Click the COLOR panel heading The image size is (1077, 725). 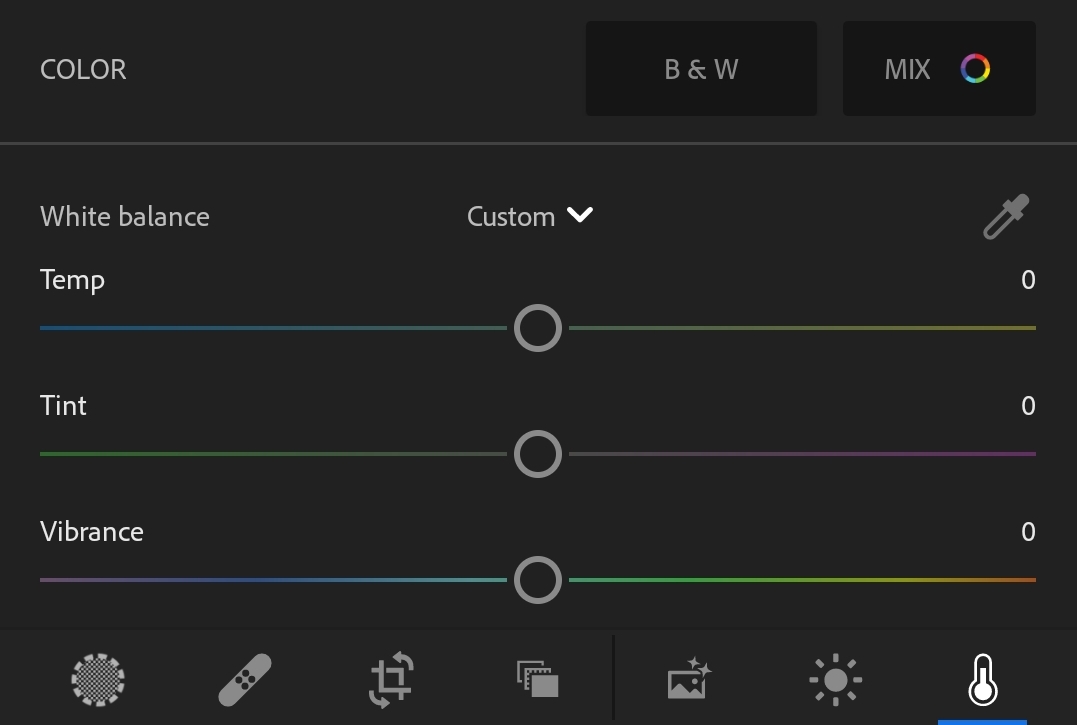83,70
